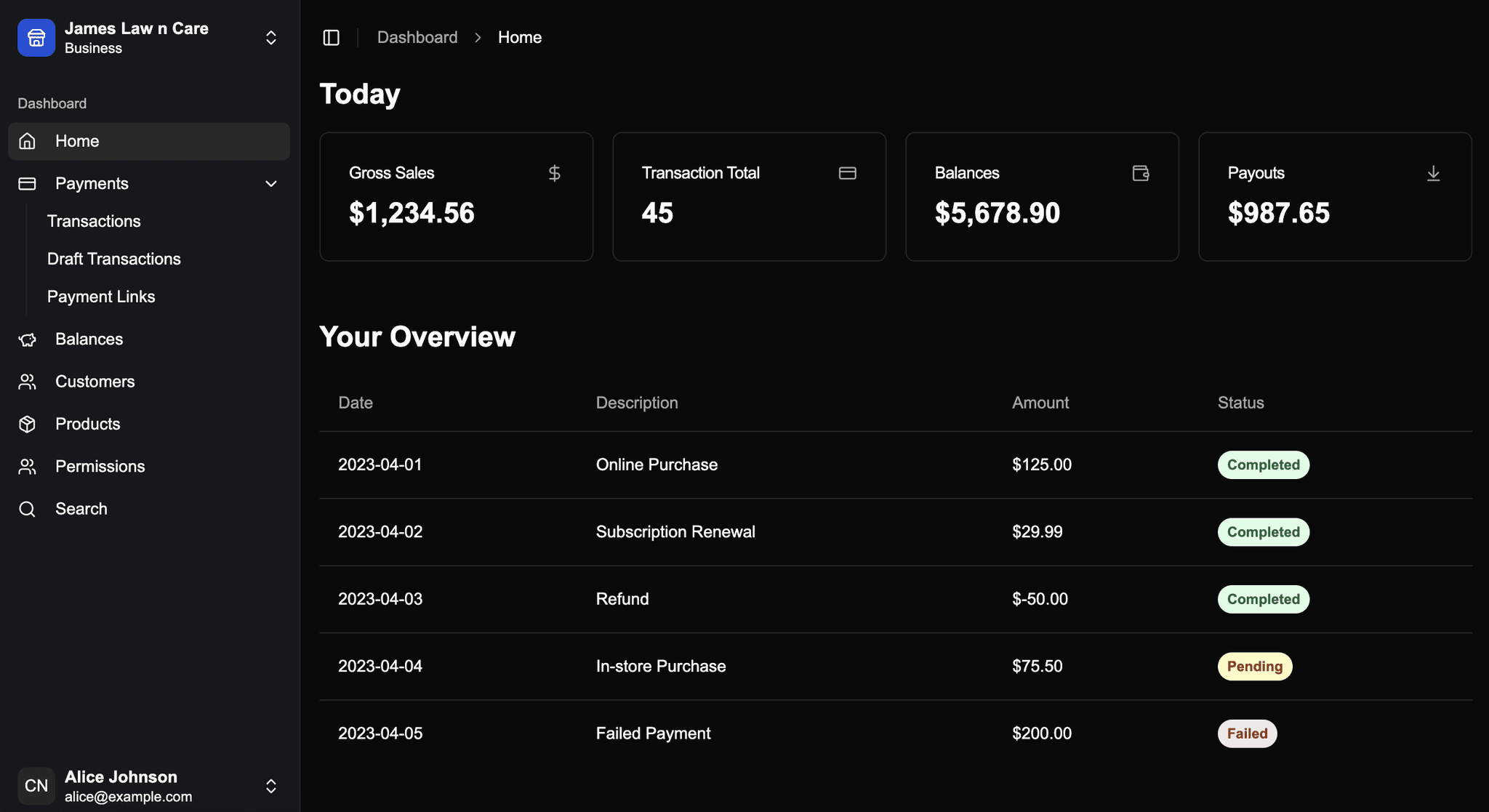Go to Home in the sidebar

click(149, 141)
